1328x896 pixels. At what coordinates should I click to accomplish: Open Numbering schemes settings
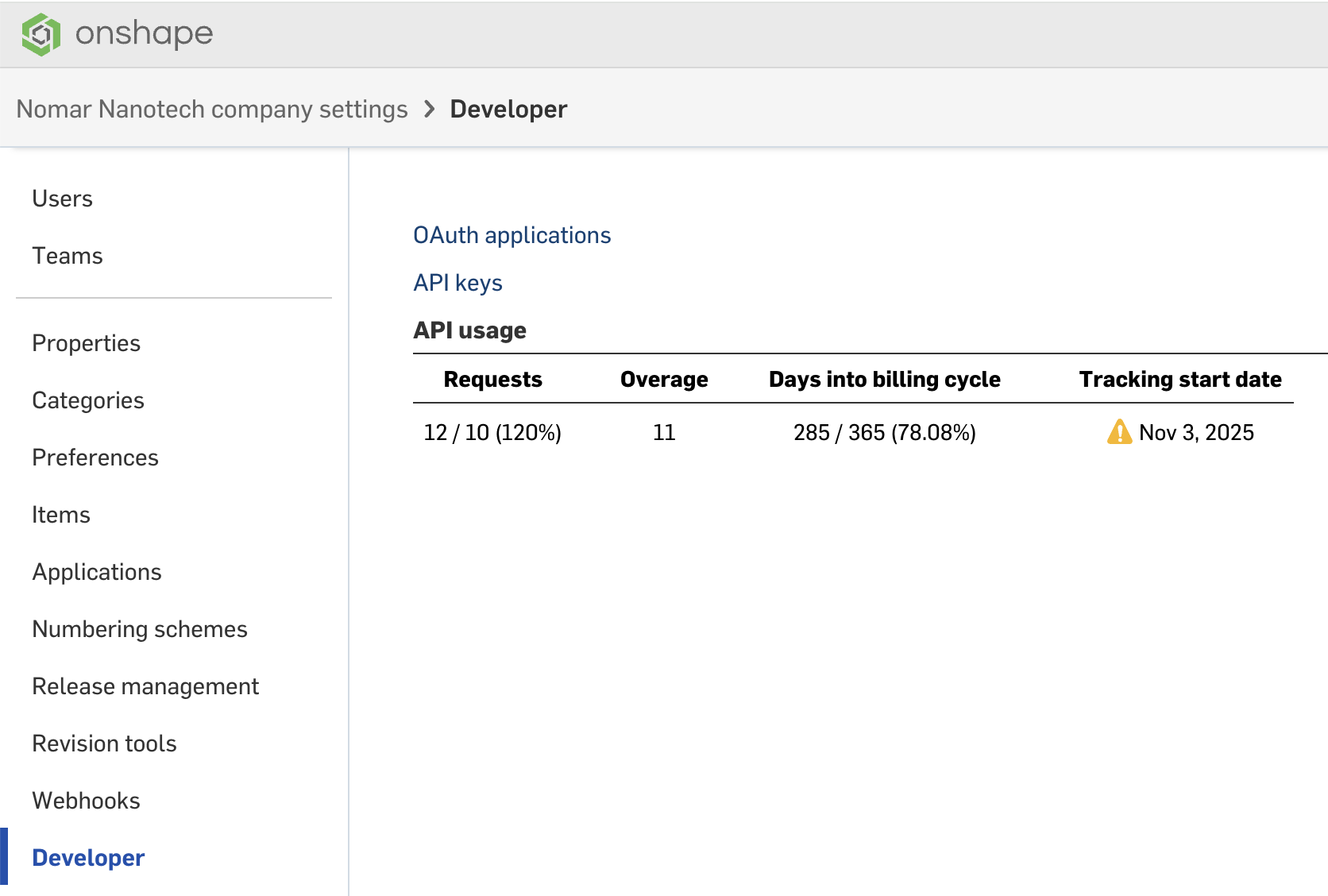pos(139,629)
